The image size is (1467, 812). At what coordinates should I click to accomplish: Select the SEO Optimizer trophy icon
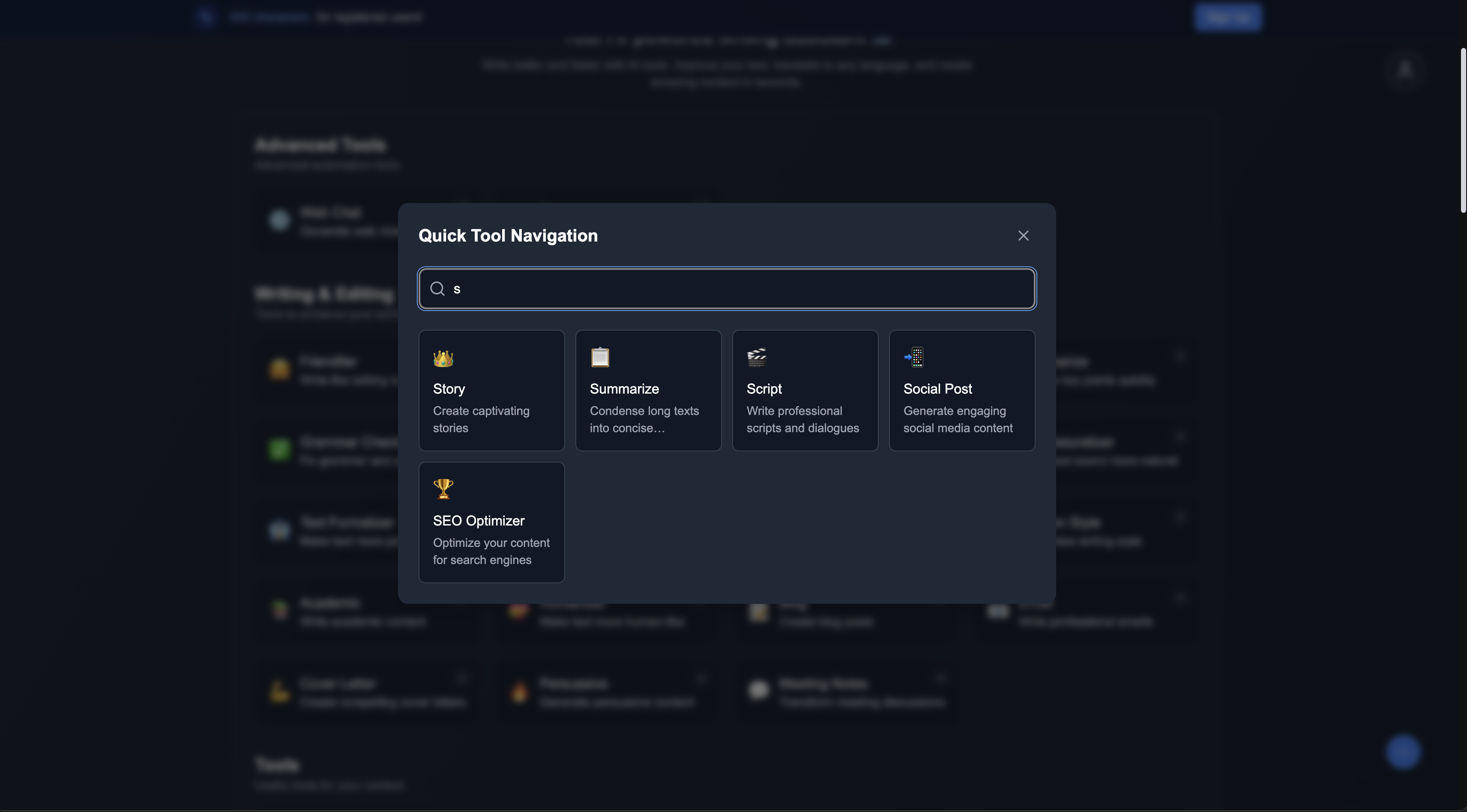point(443,489)
